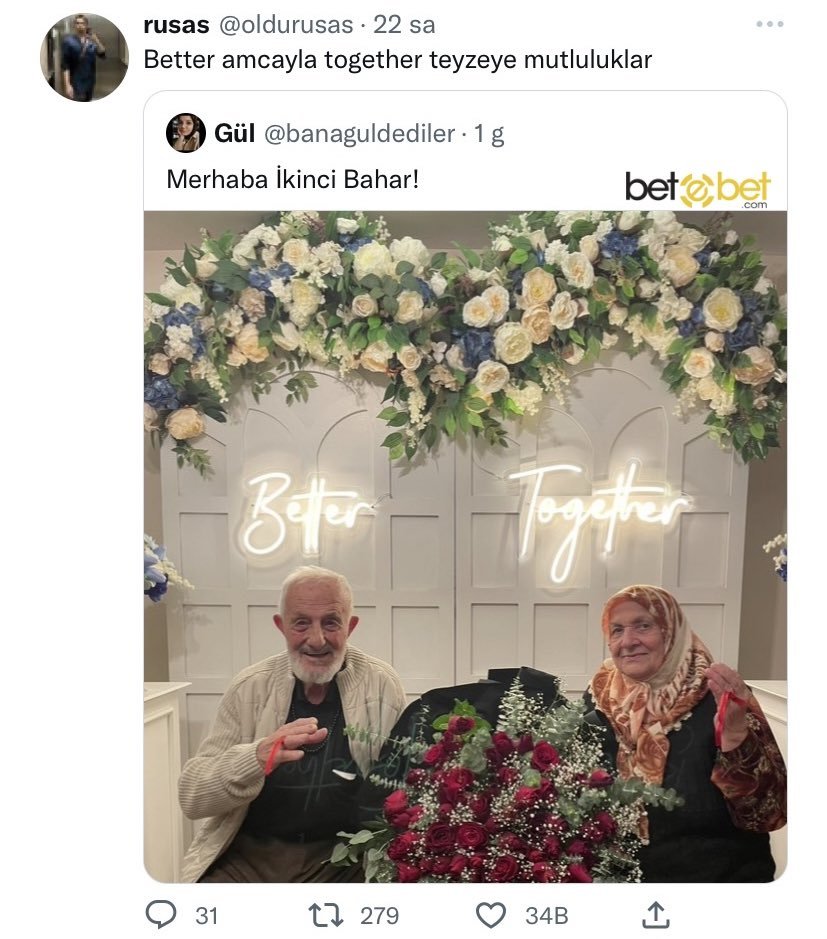View the 279 retweets count
Screen dimensions: 827x939
pyautogui.click(x=380, y=916)
